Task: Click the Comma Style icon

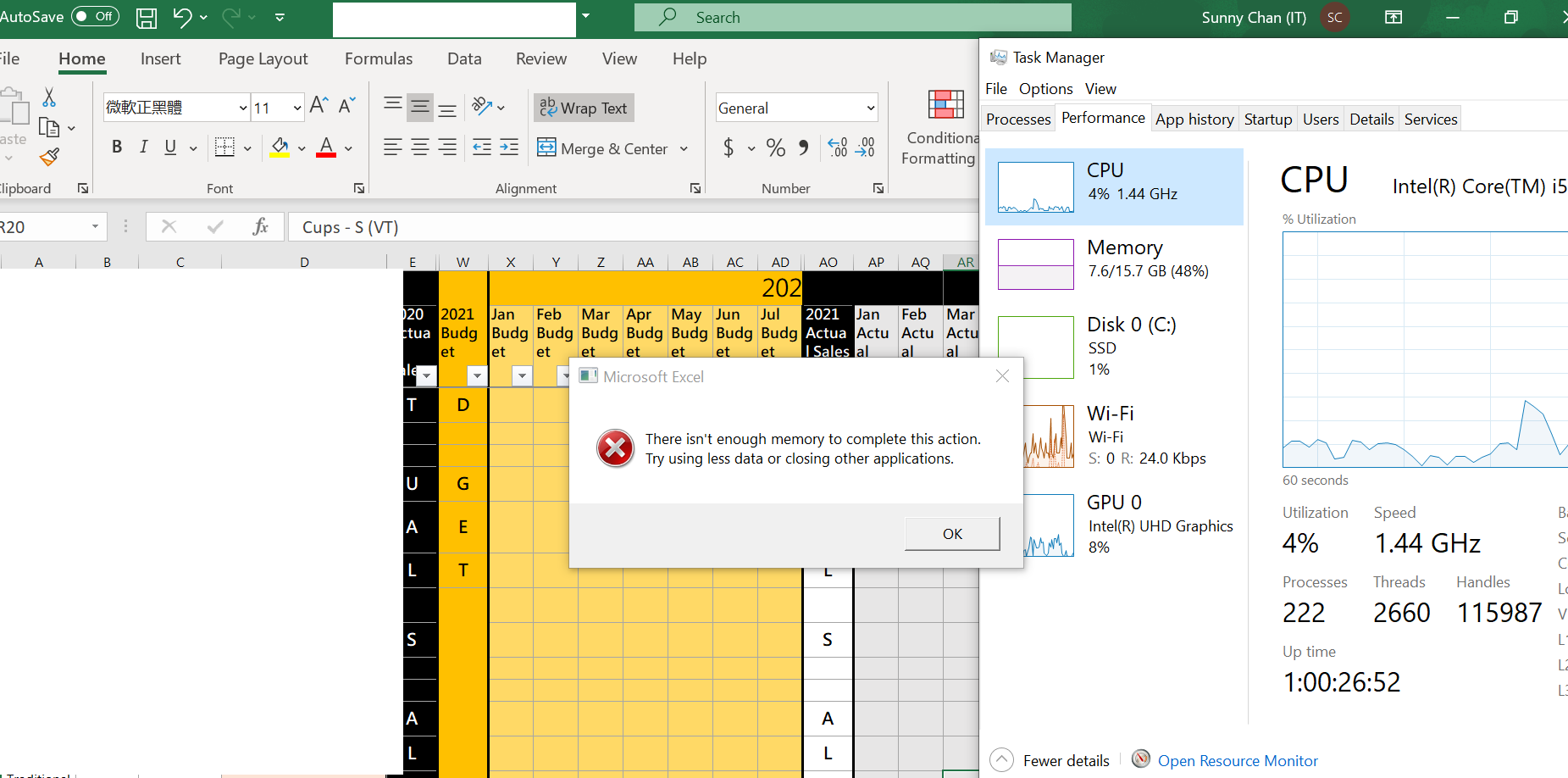Action: [x=804, y=148]
